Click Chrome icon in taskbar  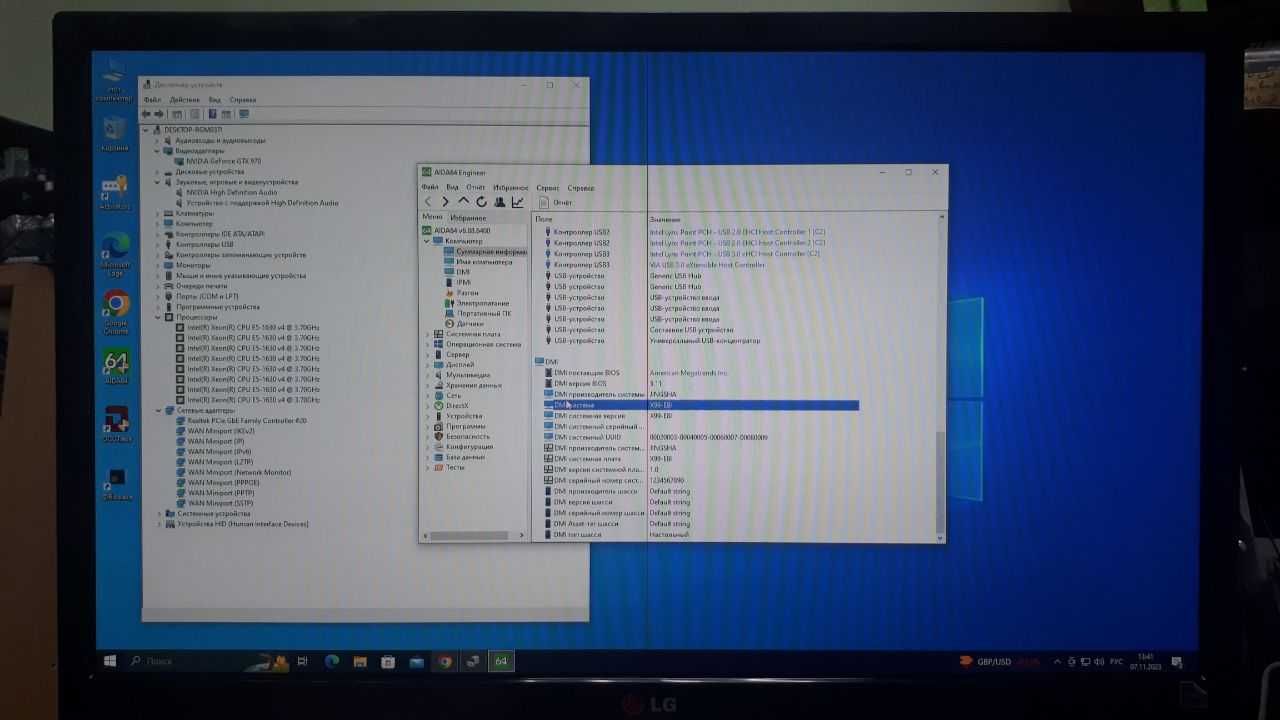tap(445, 661)
